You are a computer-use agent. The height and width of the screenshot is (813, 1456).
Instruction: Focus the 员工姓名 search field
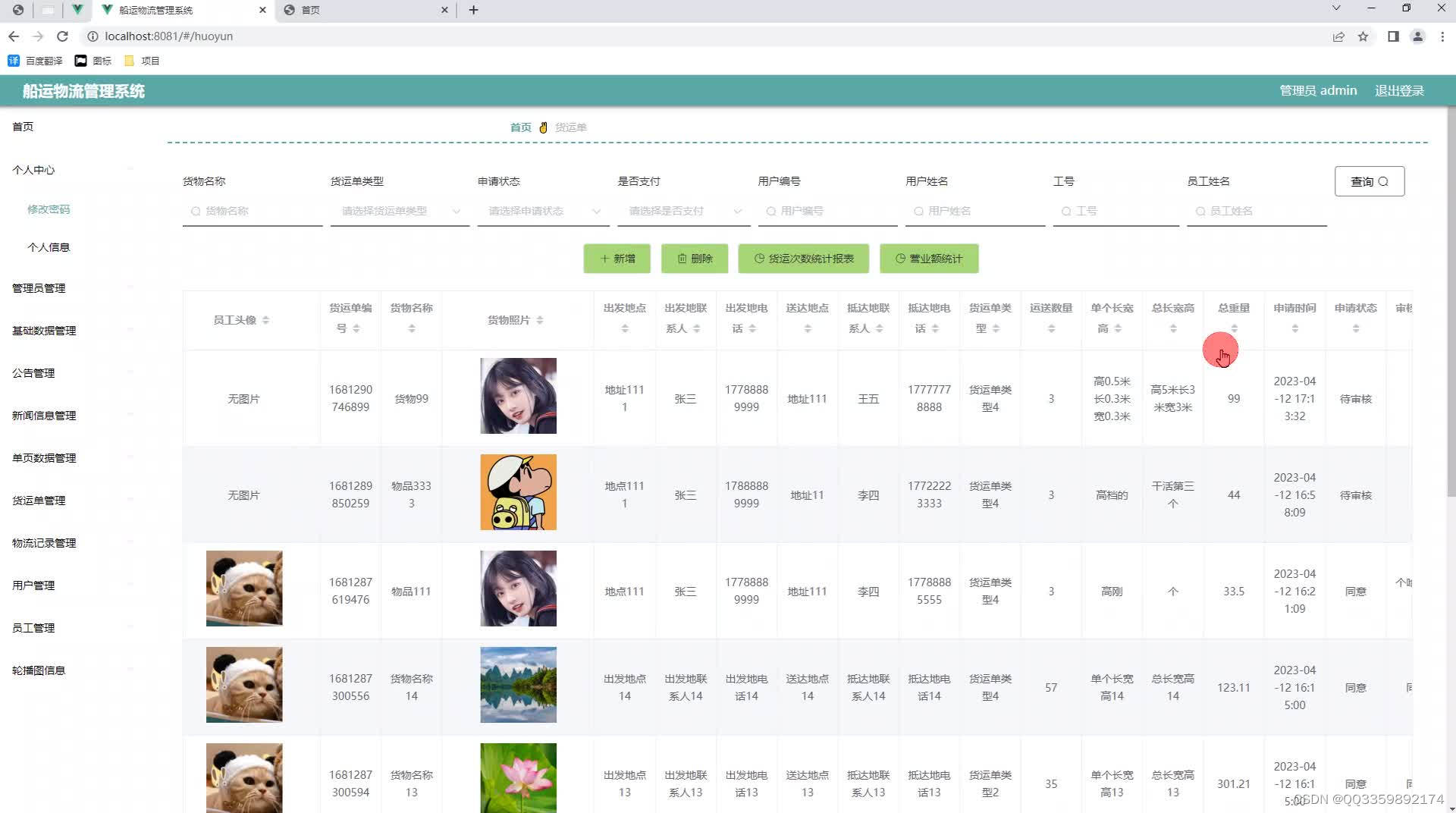[1257, 212]
